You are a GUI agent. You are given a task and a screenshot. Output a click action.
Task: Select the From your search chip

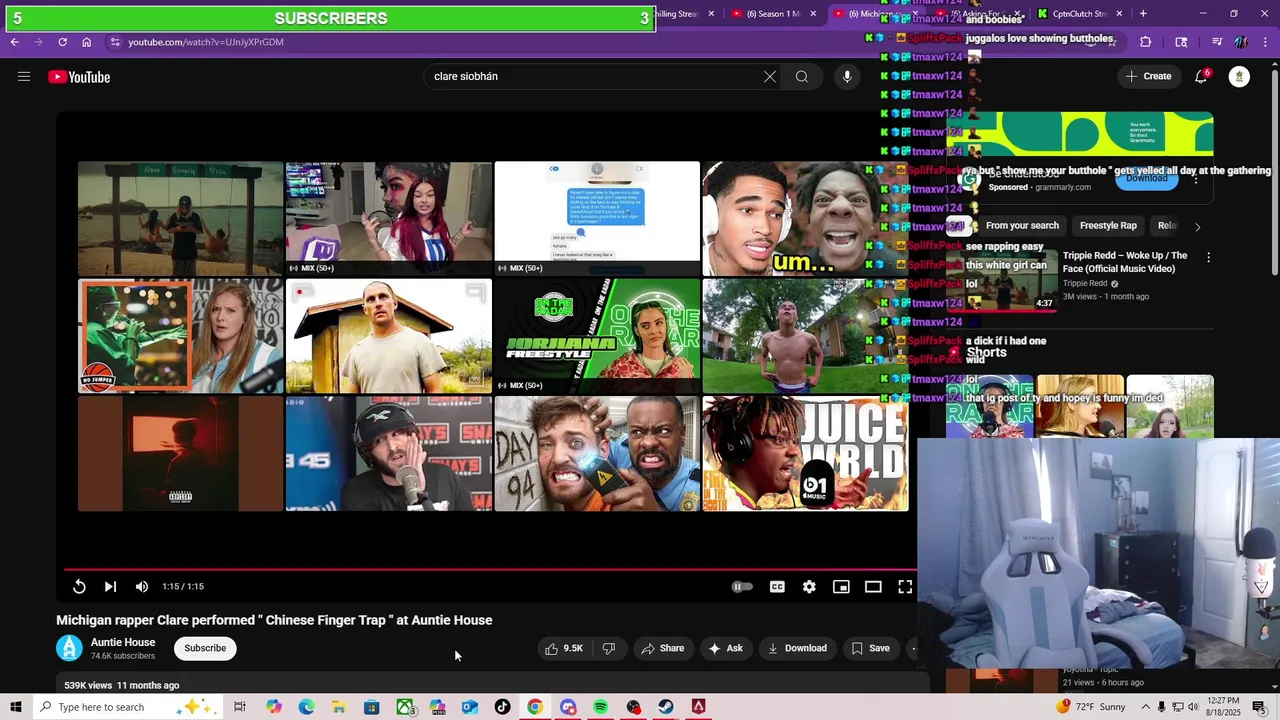pos(1022,226)
